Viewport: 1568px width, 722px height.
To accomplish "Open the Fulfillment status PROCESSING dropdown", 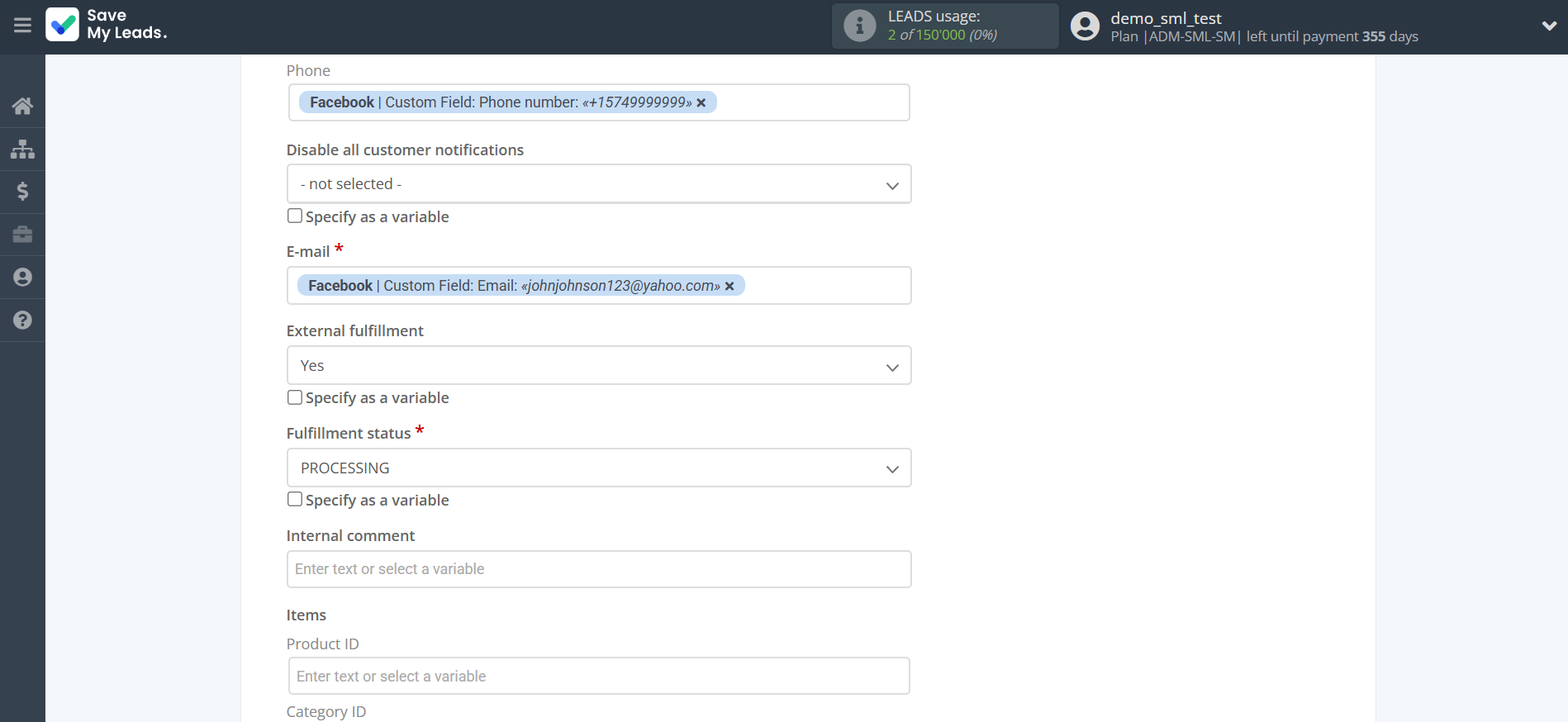I will coord(598,468).
